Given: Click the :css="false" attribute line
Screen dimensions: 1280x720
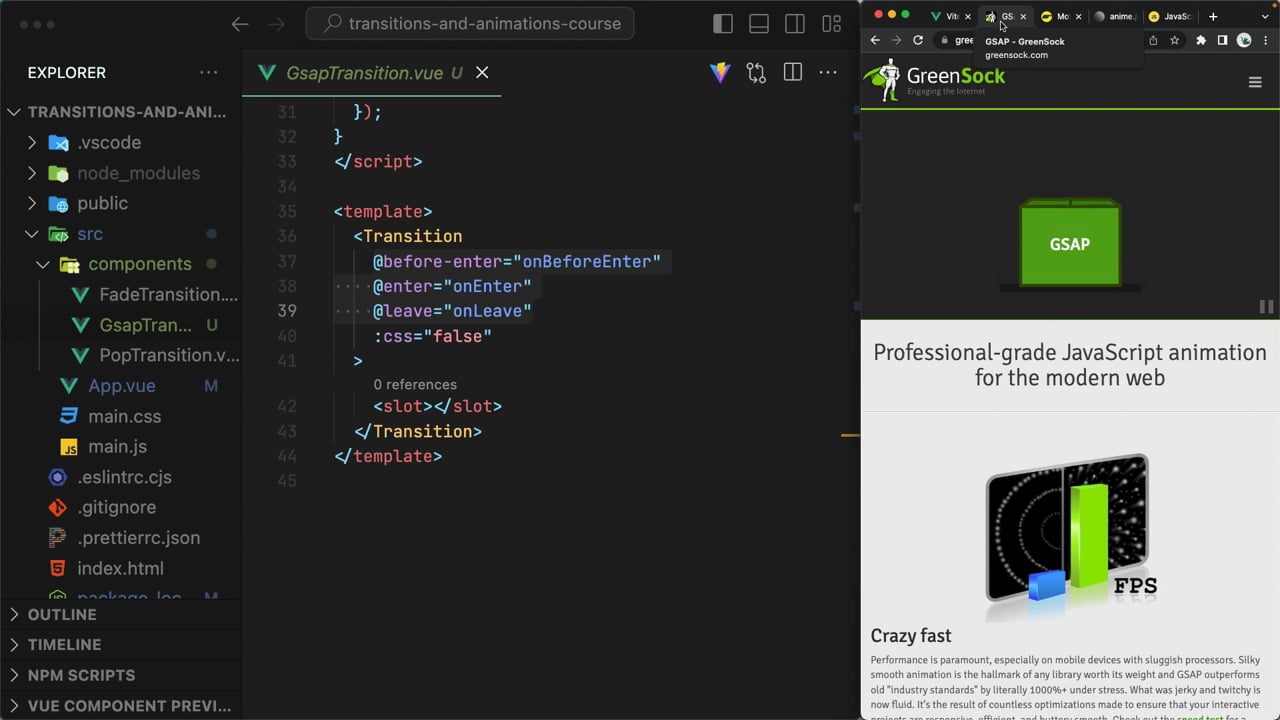Looking at the screenshot, I should [433, 336].
